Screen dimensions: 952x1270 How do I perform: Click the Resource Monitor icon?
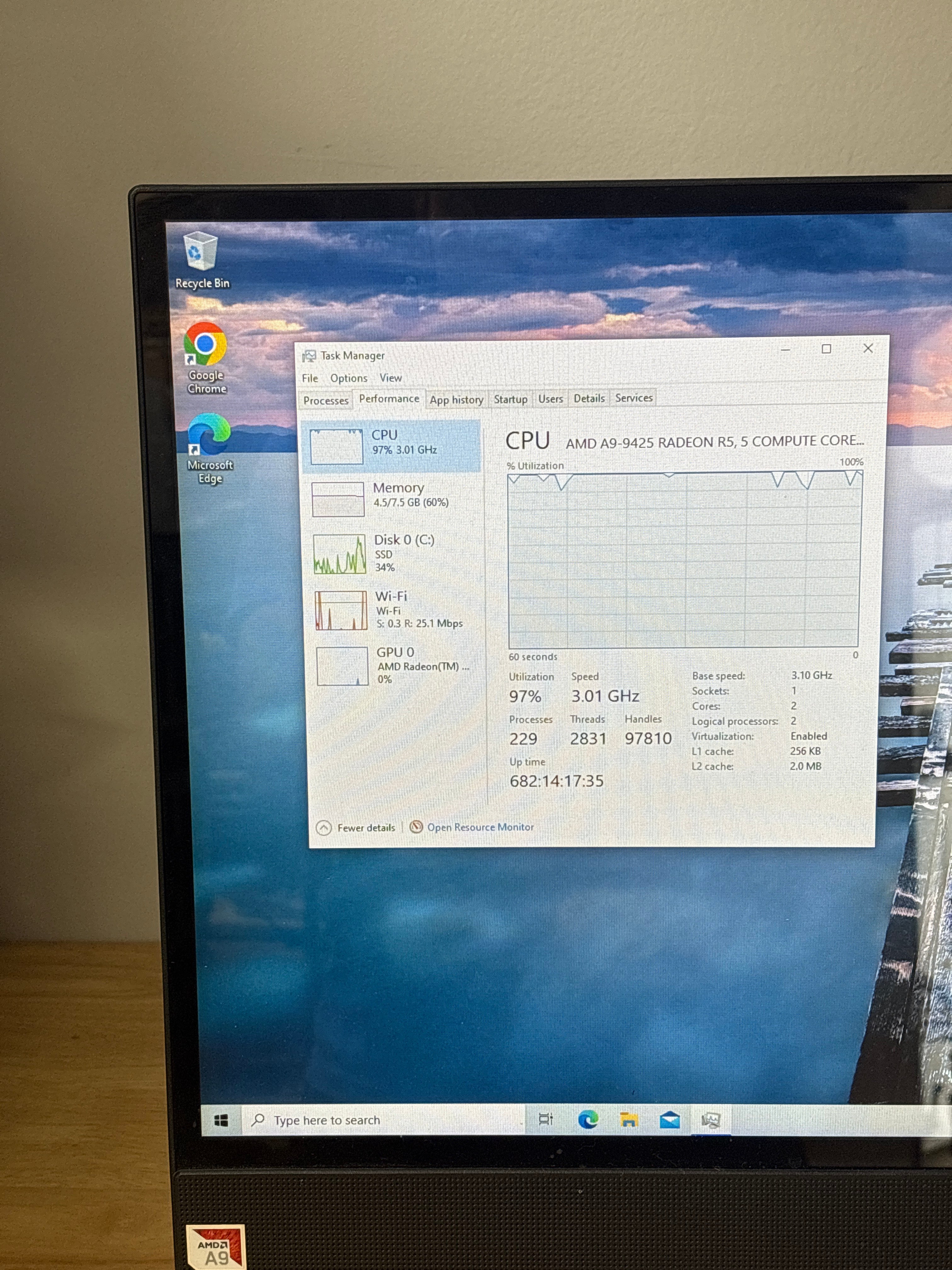coord(416,827)
